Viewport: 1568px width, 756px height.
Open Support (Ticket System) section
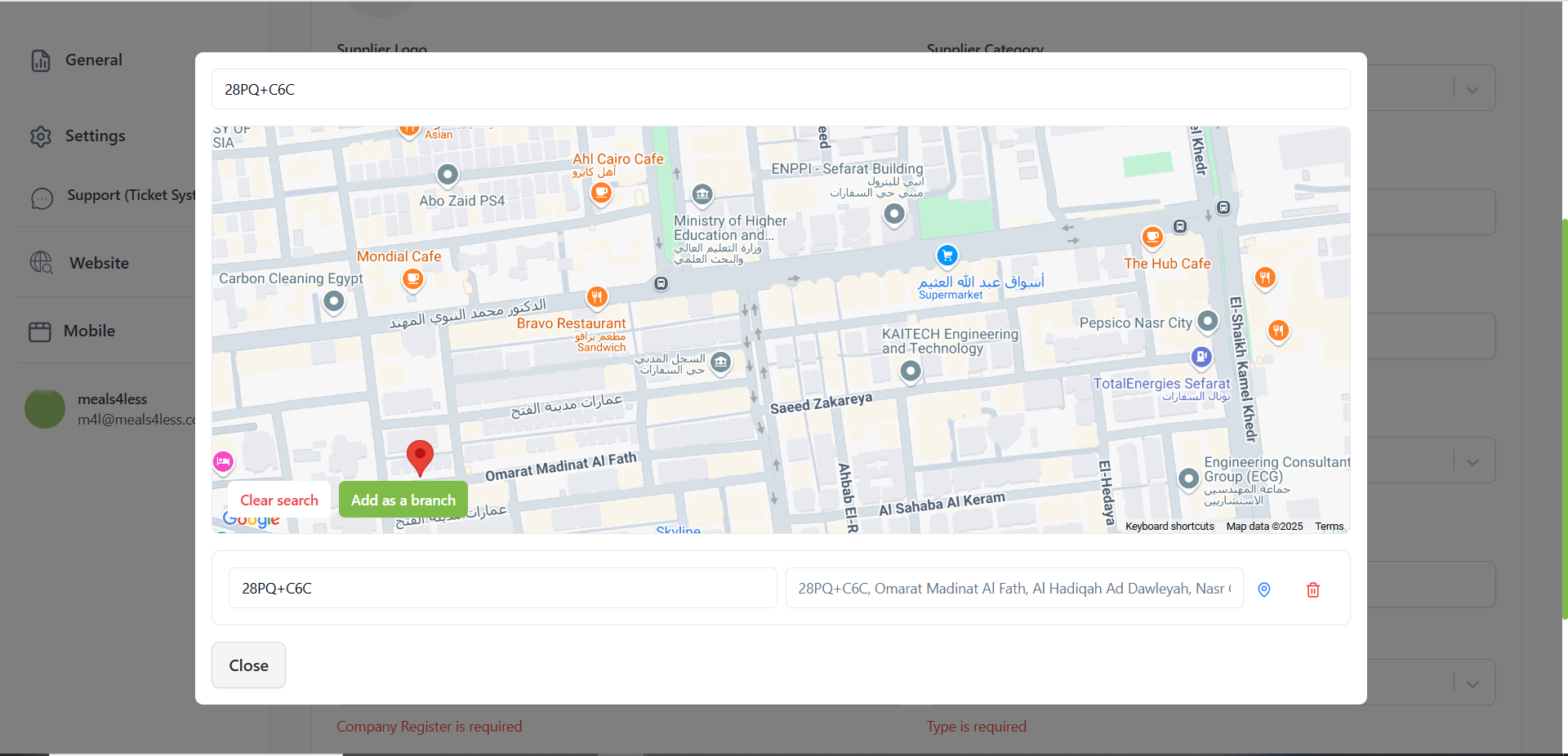coord(131,195)
